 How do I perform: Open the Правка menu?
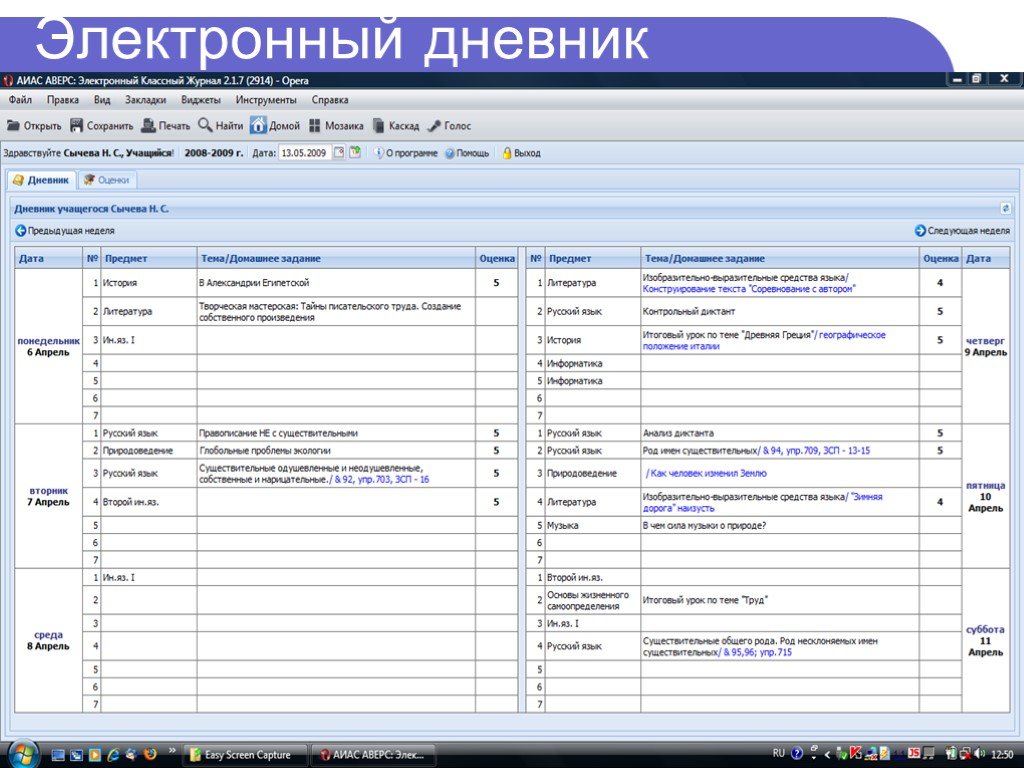(x=63, y=100)
